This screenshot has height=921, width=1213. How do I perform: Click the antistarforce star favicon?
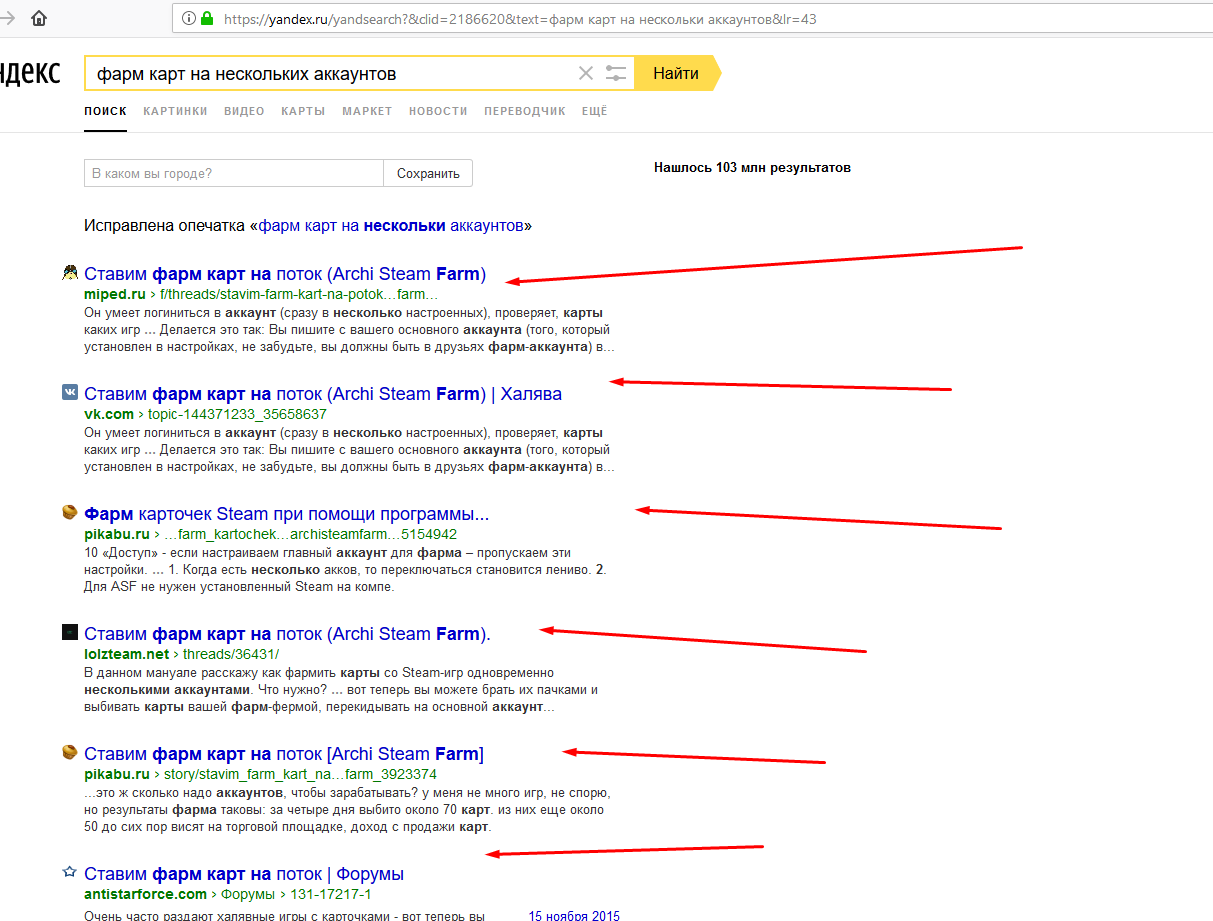click(x=69, y=873)
